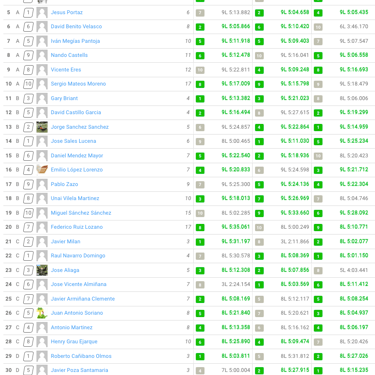Image resolution: width=375 pixels, height=375 pixels.
Task: Click the lap time 8L 5:04.746
Action: tap(354, 198)
